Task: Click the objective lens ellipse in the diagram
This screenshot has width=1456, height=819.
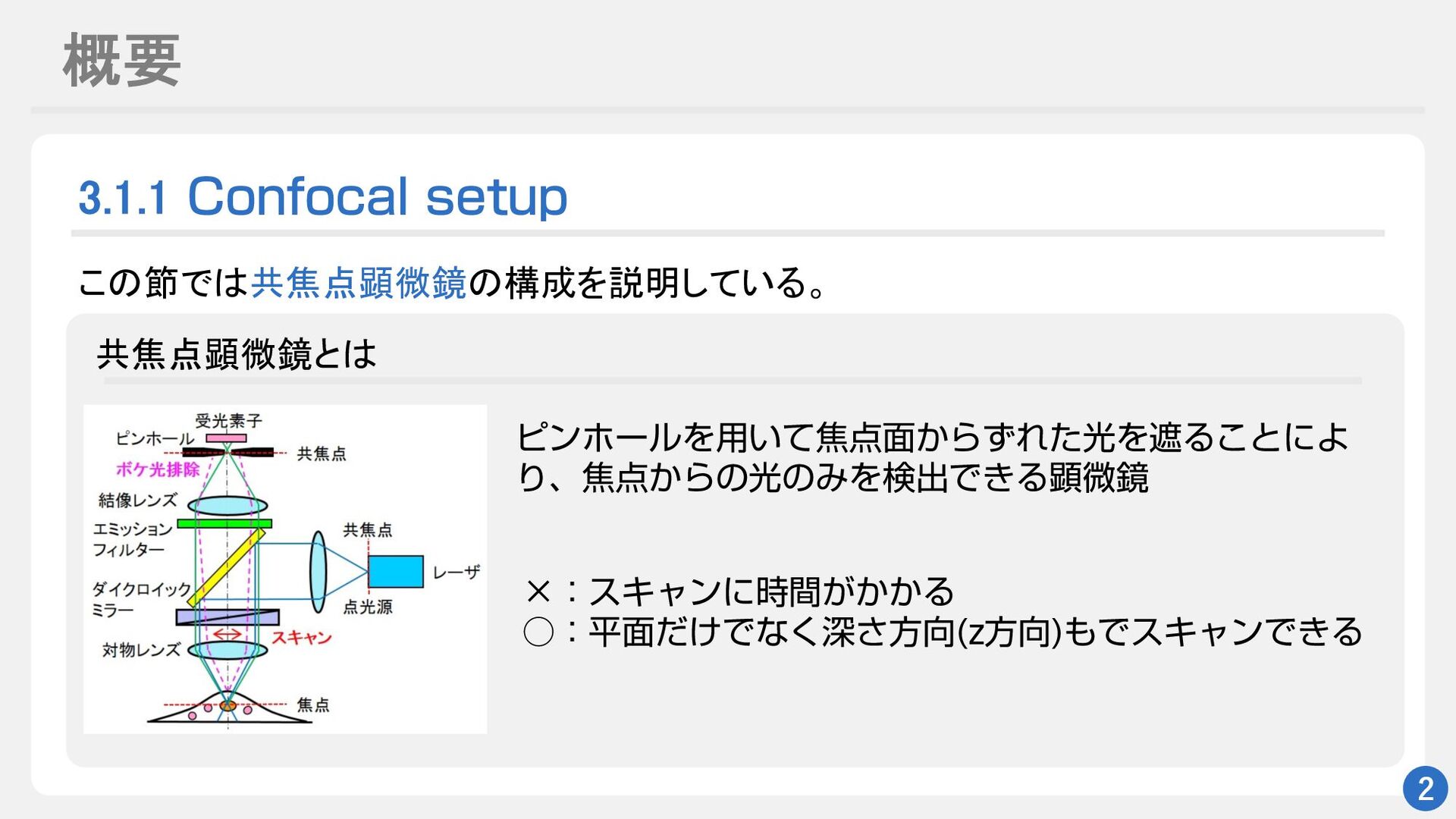Action: tap(227, 650)
